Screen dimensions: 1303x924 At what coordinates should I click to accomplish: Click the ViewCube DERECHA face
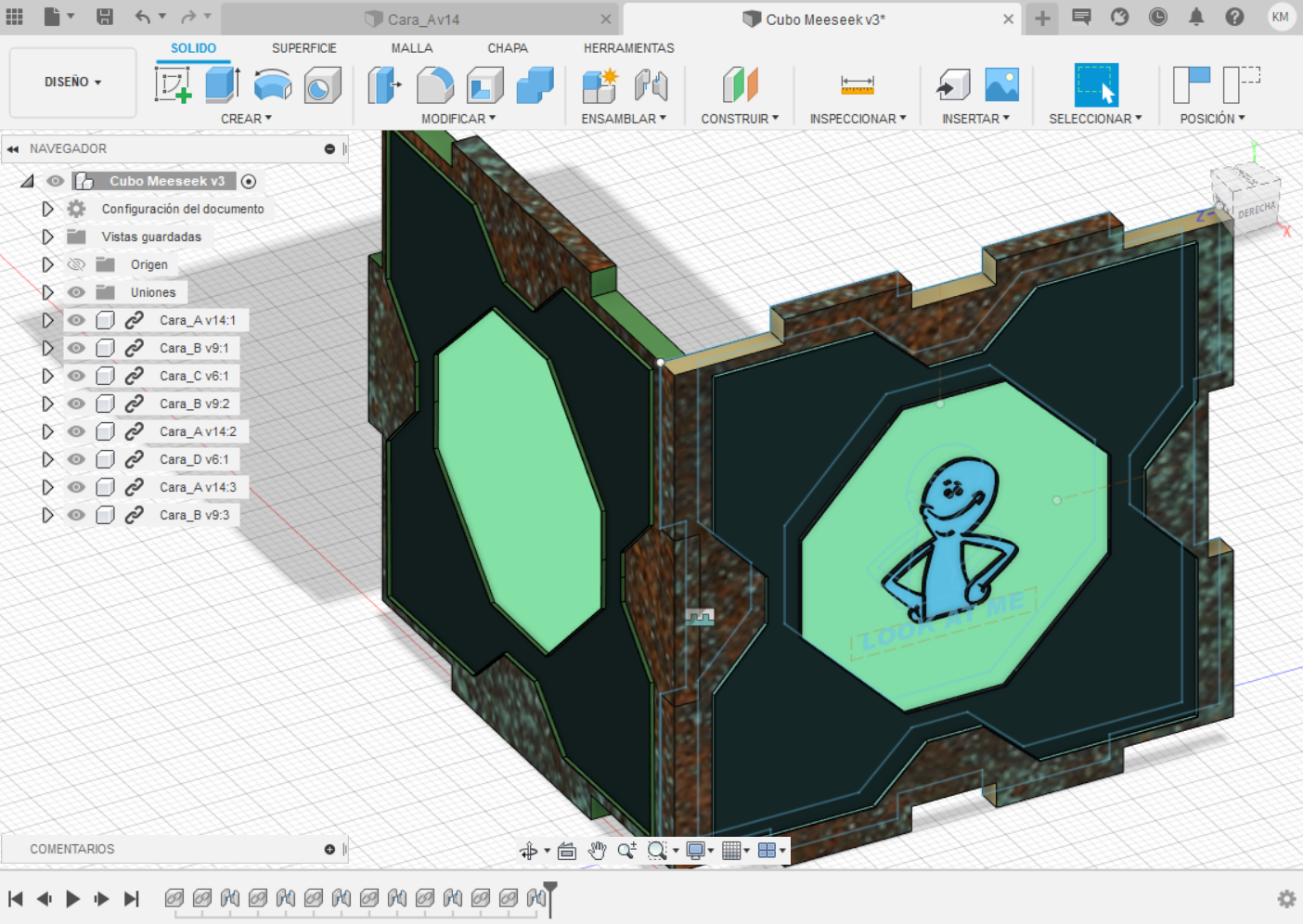pos(1257,211)
